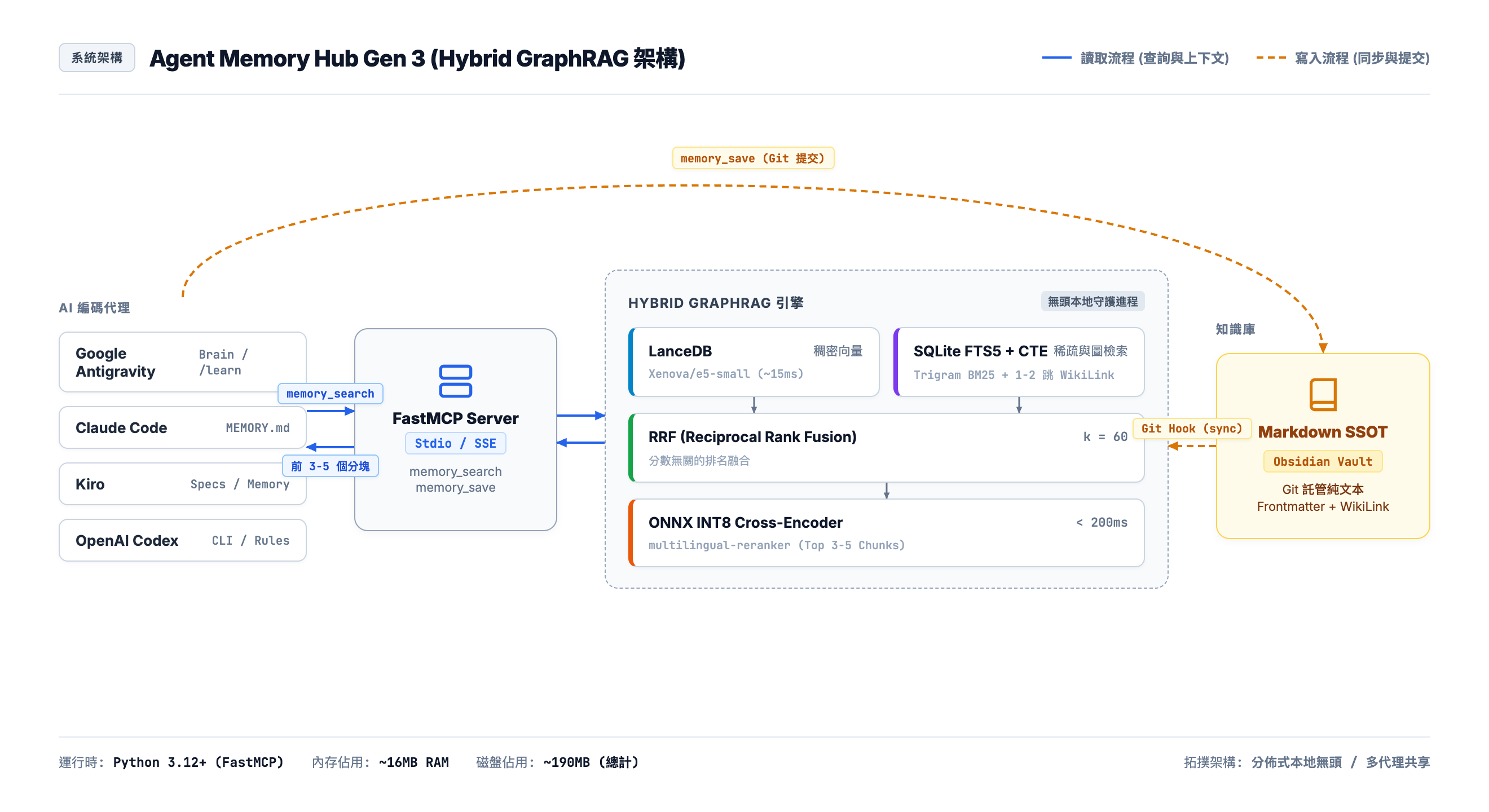The height and width of the screenshot is (812, 1489).
Task: Click the ~16MB RAM footer value
Action: [x=414, y=762]
